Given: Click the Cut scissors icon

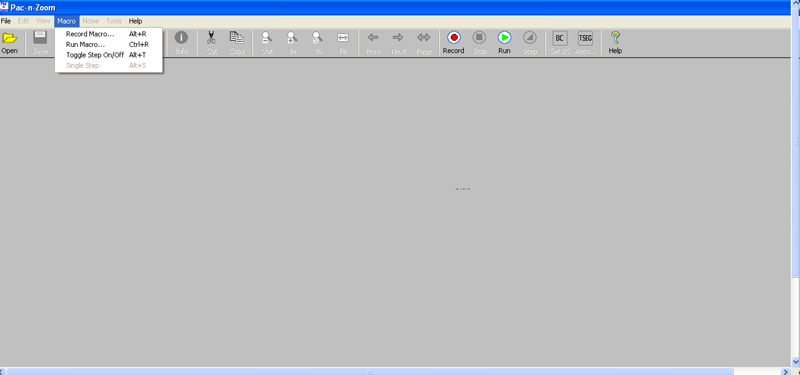Looking at the screenshot, I should [x=212, y=37].
